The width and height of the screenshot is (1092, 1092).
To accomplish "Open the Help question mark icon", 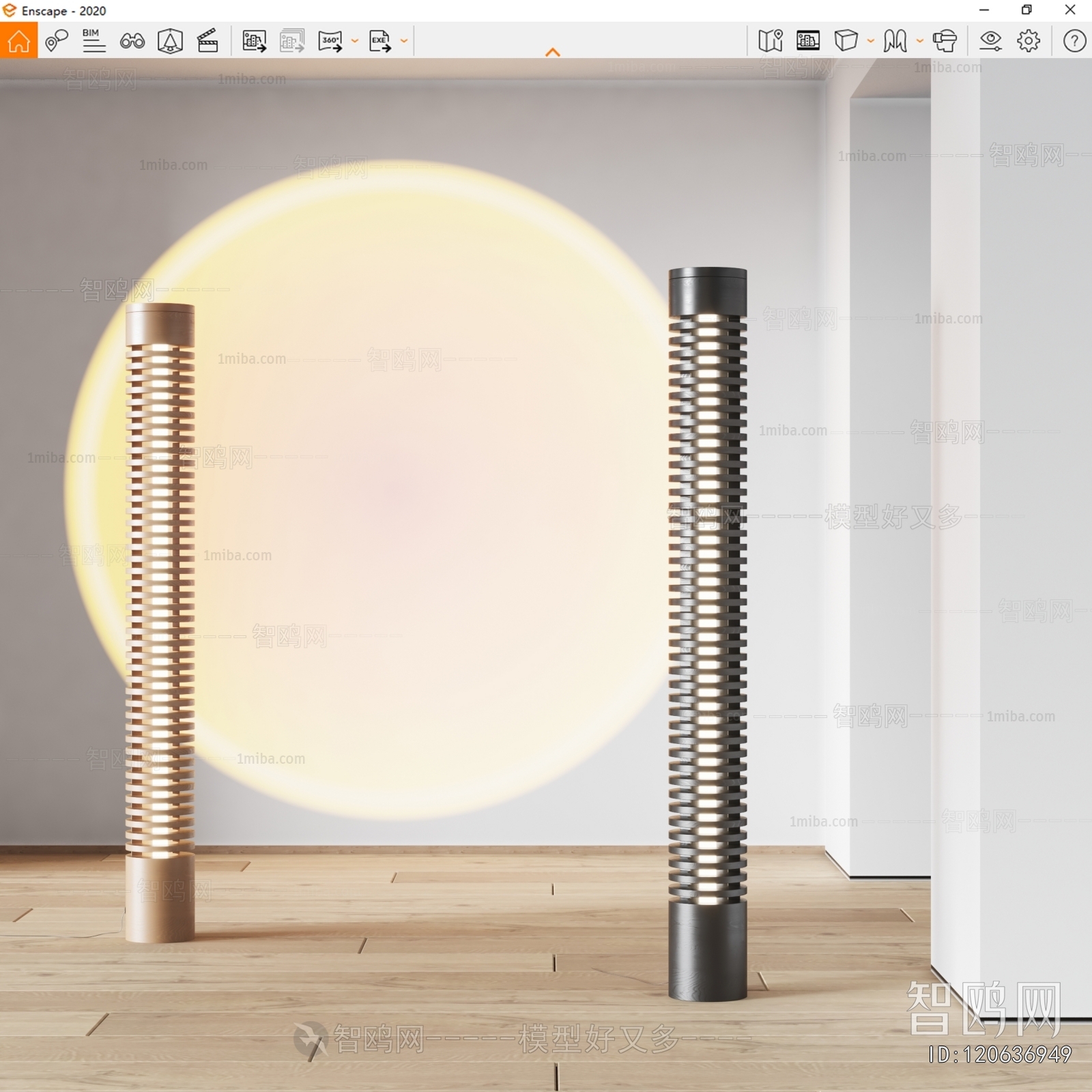I will click(x=1074, y=41).
